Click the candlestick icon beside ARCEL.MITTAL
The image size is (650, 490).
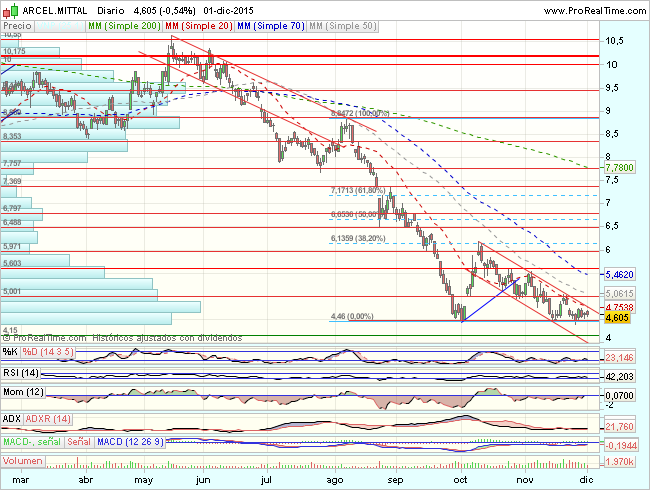(11, 11)
